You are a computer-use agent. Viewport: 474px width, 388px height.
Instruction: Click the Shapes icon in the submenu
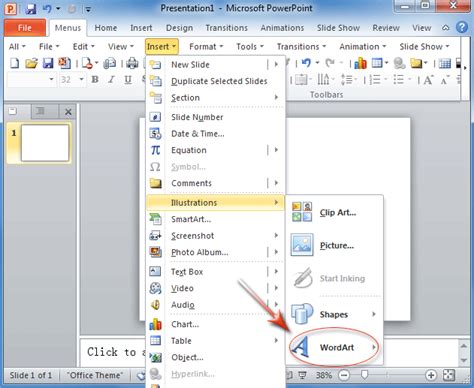(x=302, y=314)
